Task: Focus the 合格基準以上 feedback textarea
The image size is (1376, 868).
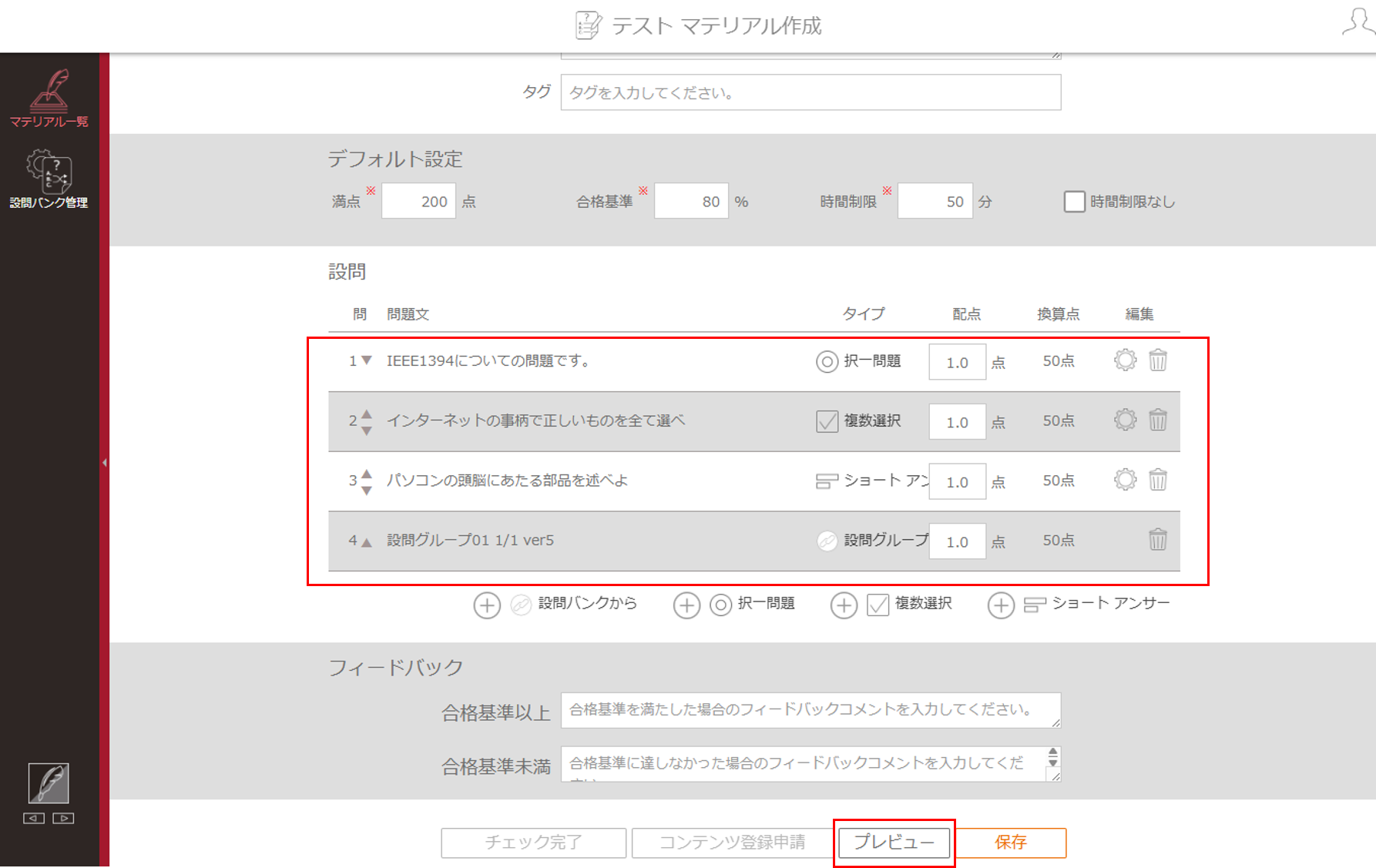Action: 810,710
